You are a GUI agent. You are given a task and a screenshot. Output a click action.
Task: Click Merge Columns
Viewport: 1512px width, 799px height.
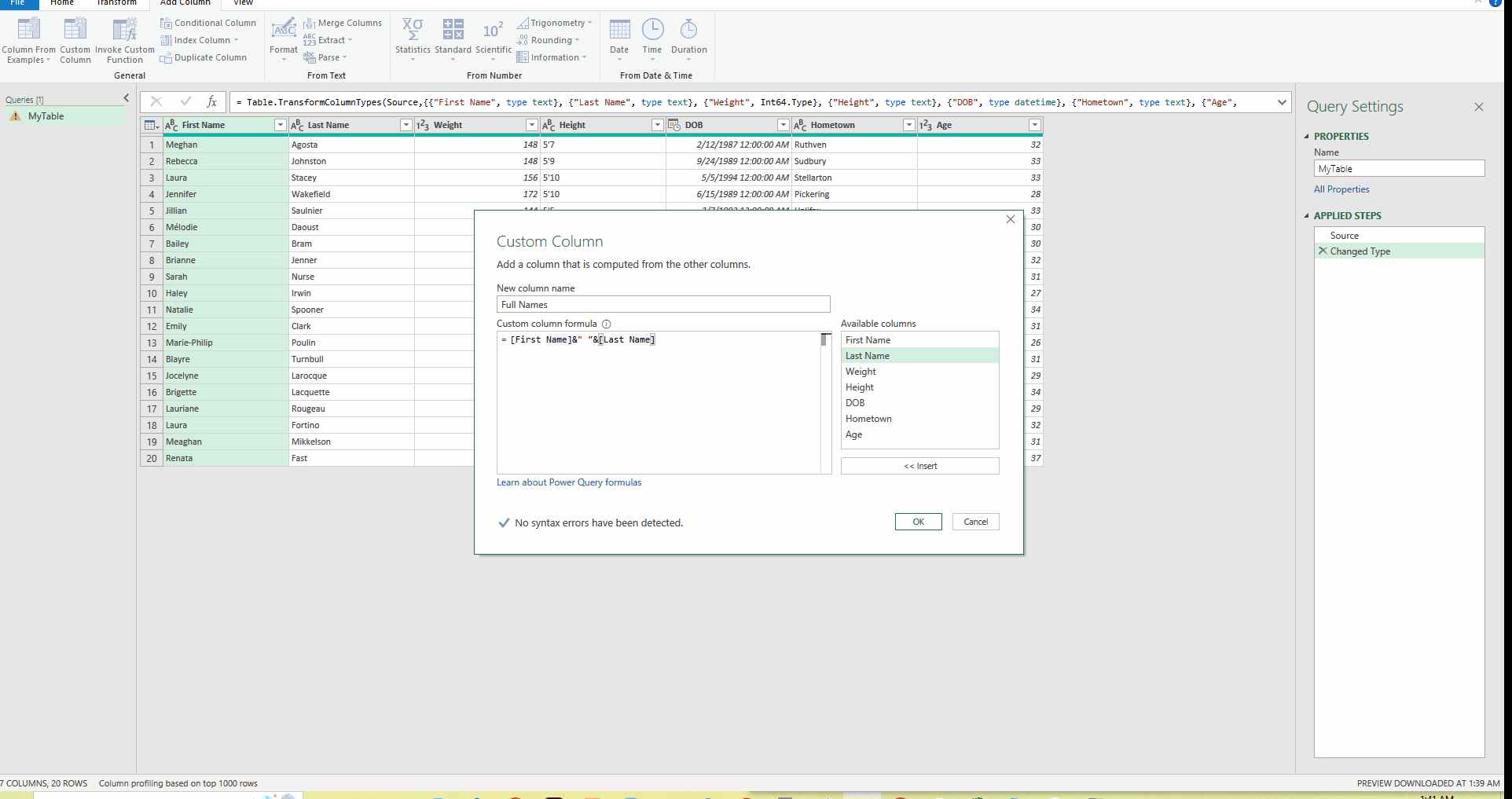point(343,23)
